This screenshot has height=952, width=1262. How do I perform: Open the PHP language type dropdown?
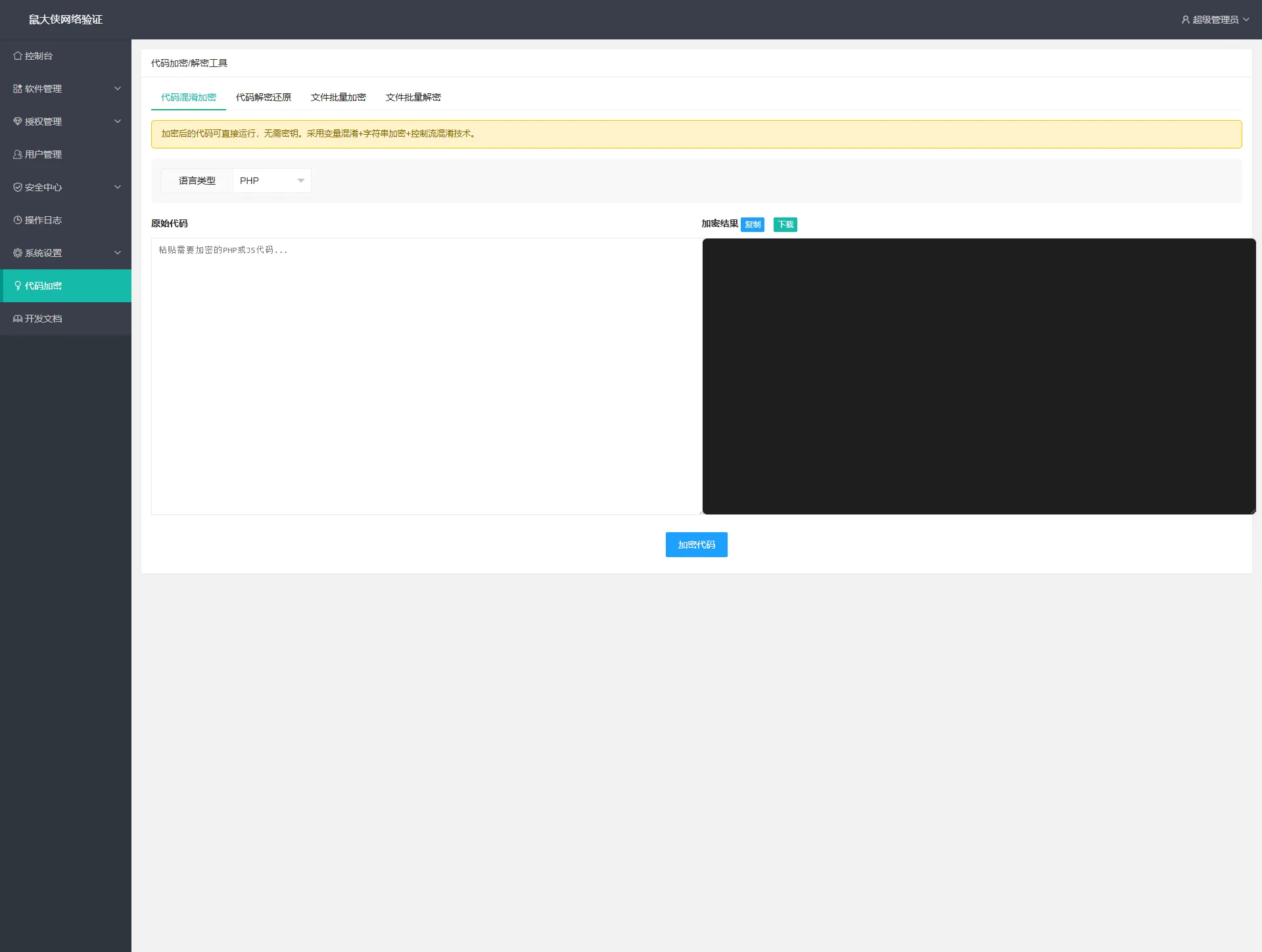point(271,181)
